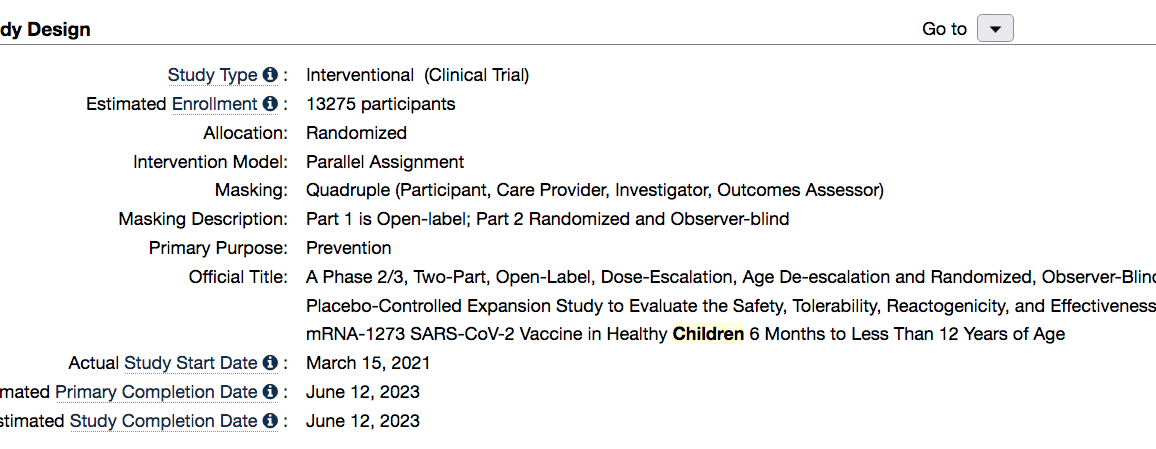Open the Enrollment definition link
The image size is (1156, 449).
coord(215,105)
